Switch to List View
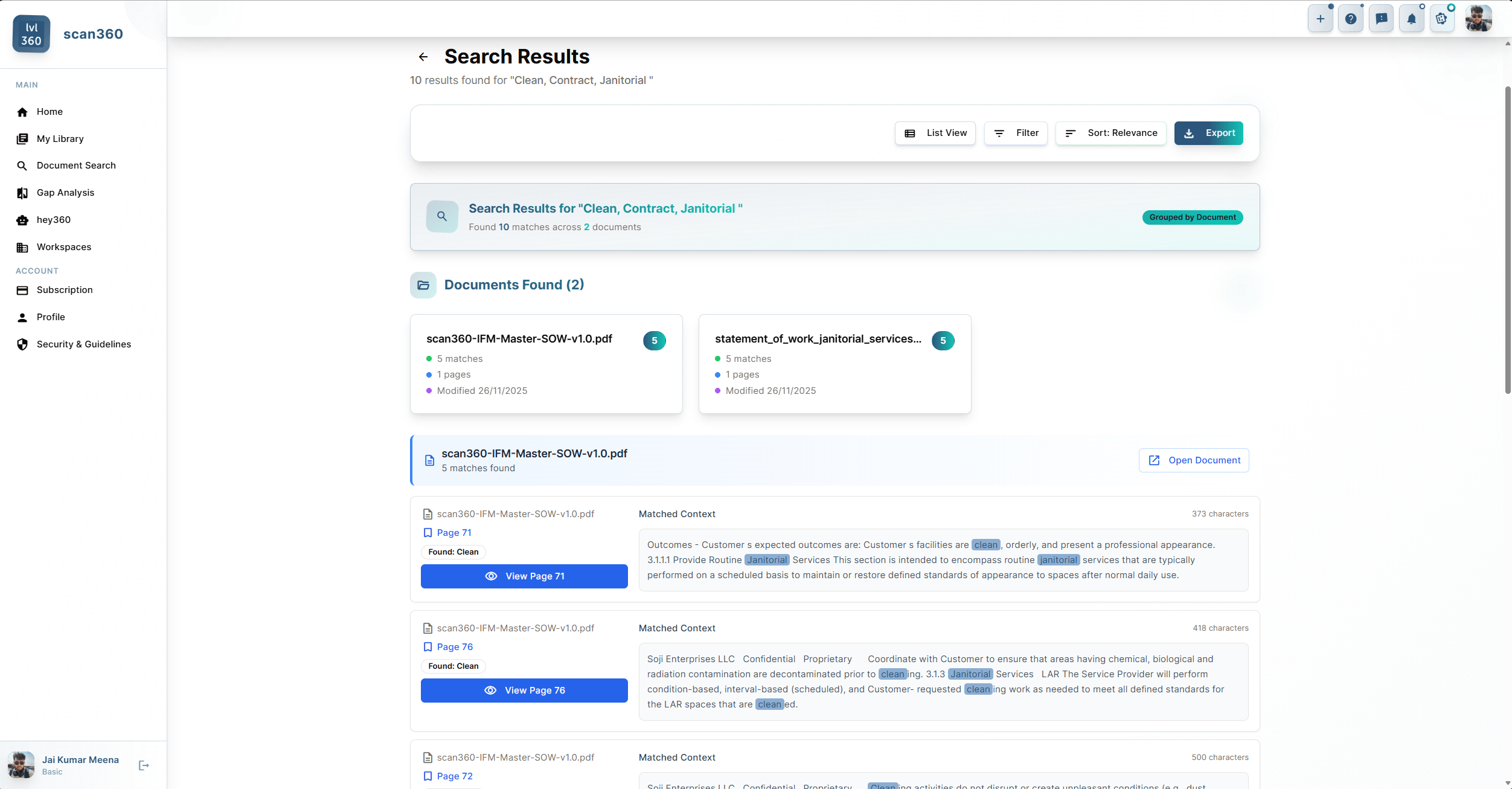 coord(935,133)
